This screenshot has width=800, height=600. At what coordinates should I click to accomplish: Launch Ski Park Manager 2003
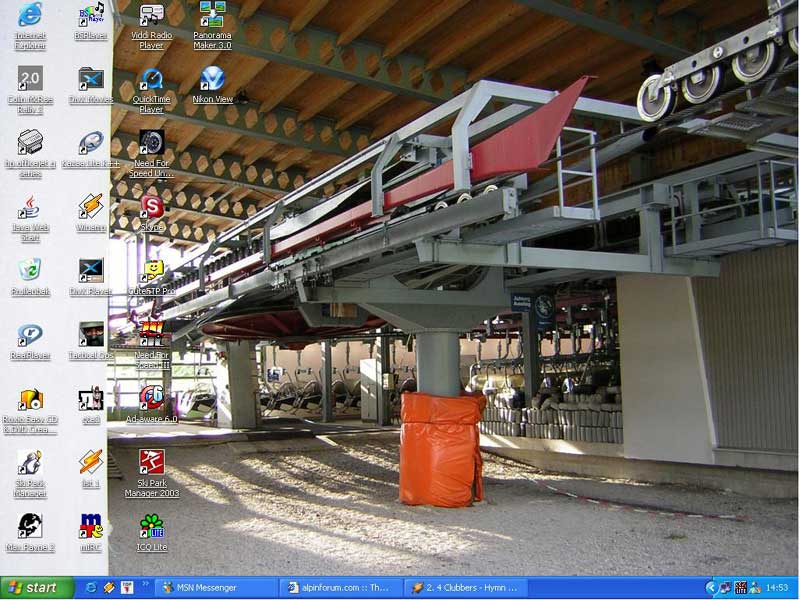(152, 462)
